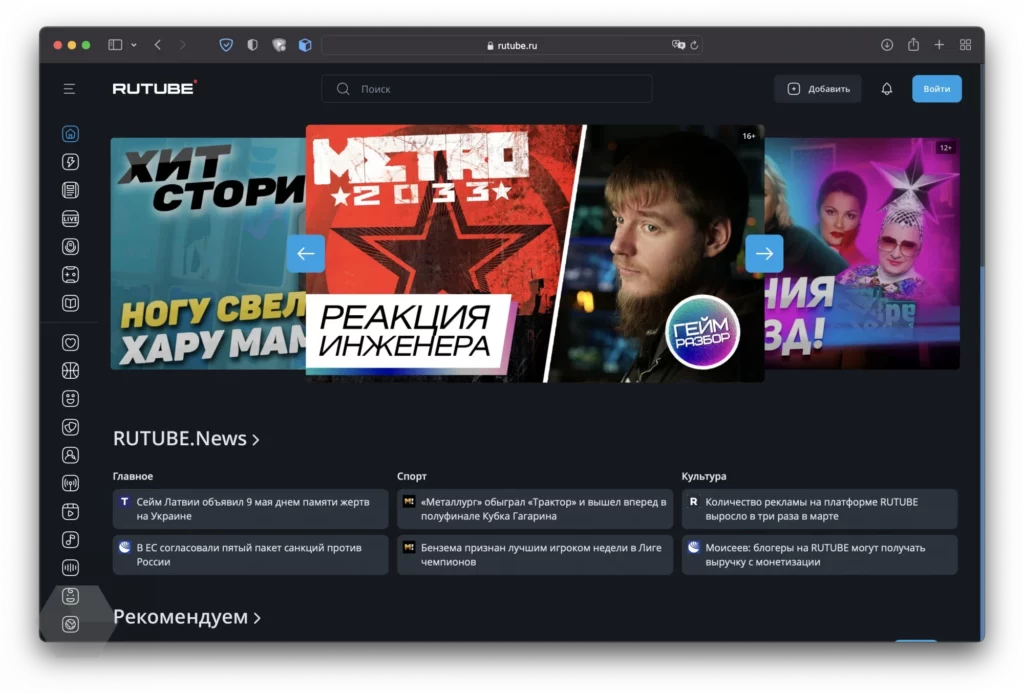Screen dimensions: 1024x694
Task: Open Metro 2033 Реакция инженера banner
Action: click(535, 253)
